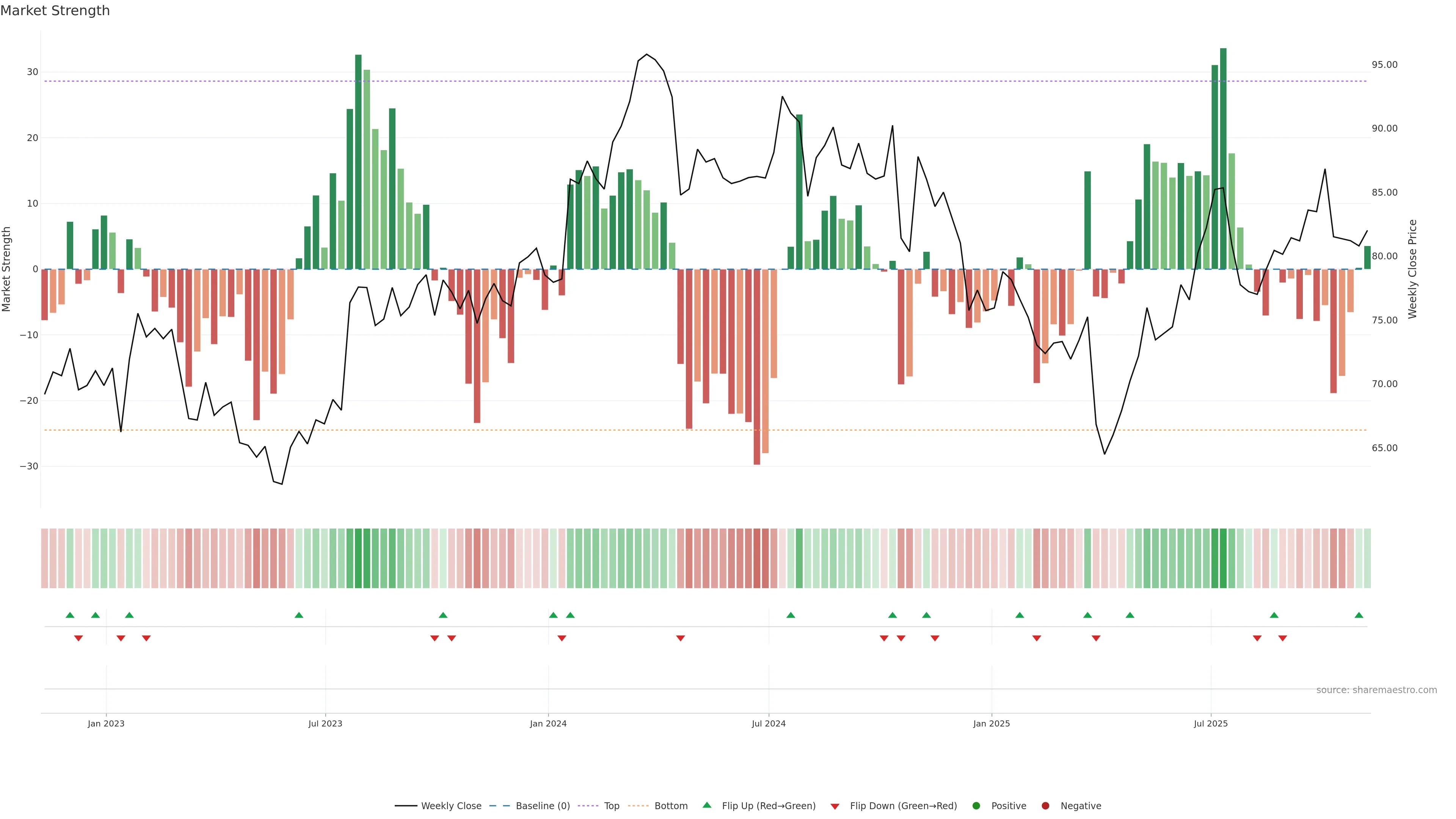This screenshot has width=1456, height=819.
Task: Click the red Flip Down triangle in legend
Action: [834, 806]
